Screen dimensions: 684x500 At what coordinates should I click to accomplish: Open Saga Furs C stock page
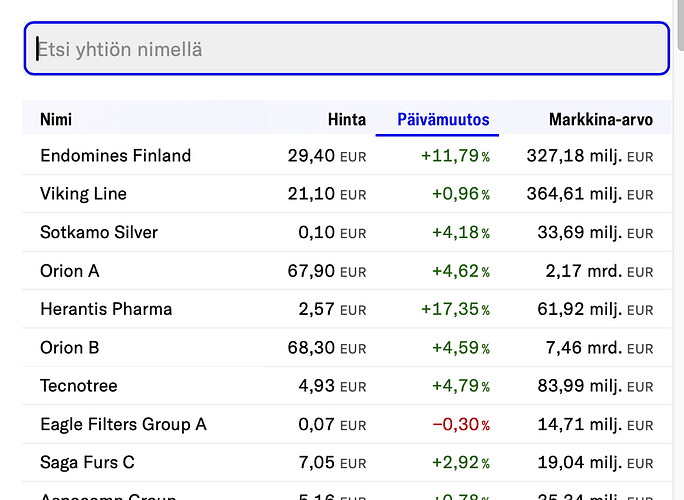point(87,463)
